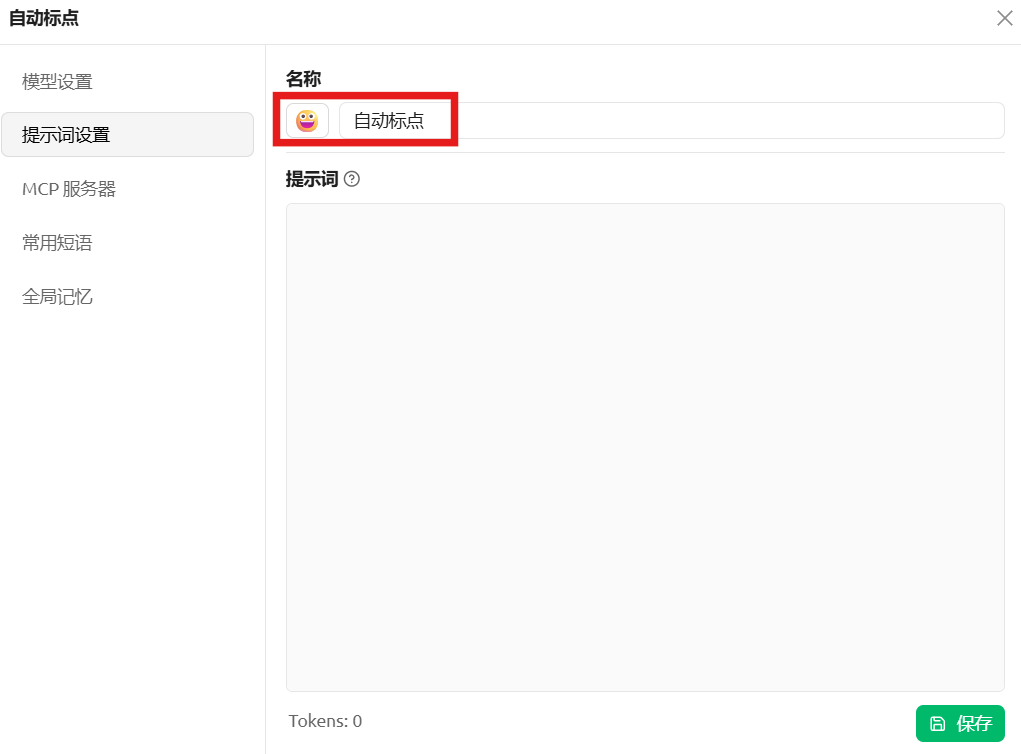This screenshot has width=1021, height=754.
Task: Open the emoji avatar picker button
Action: pyautogui.click(x=307, y=120)
